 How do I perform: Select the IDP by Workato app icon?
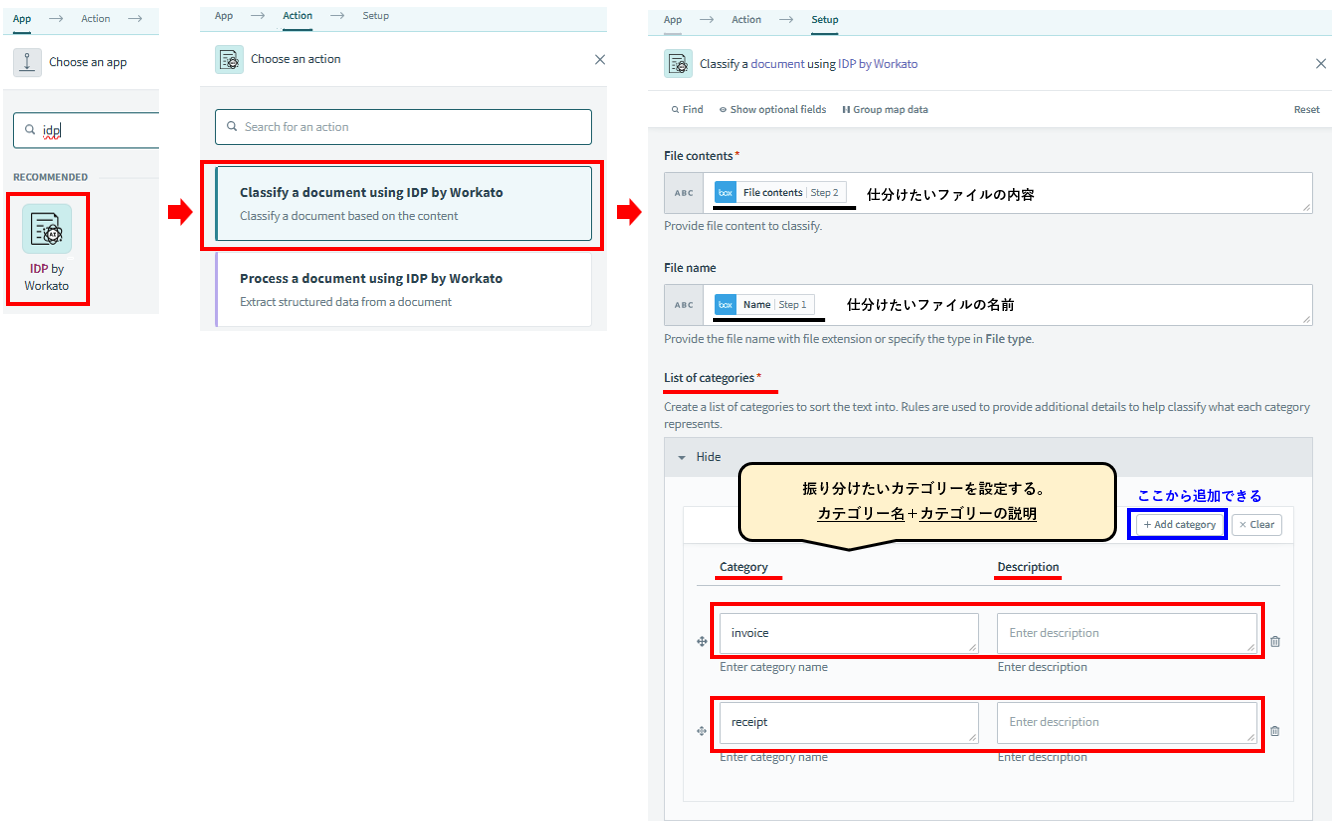pyautogui.click(x=47, y=229)
